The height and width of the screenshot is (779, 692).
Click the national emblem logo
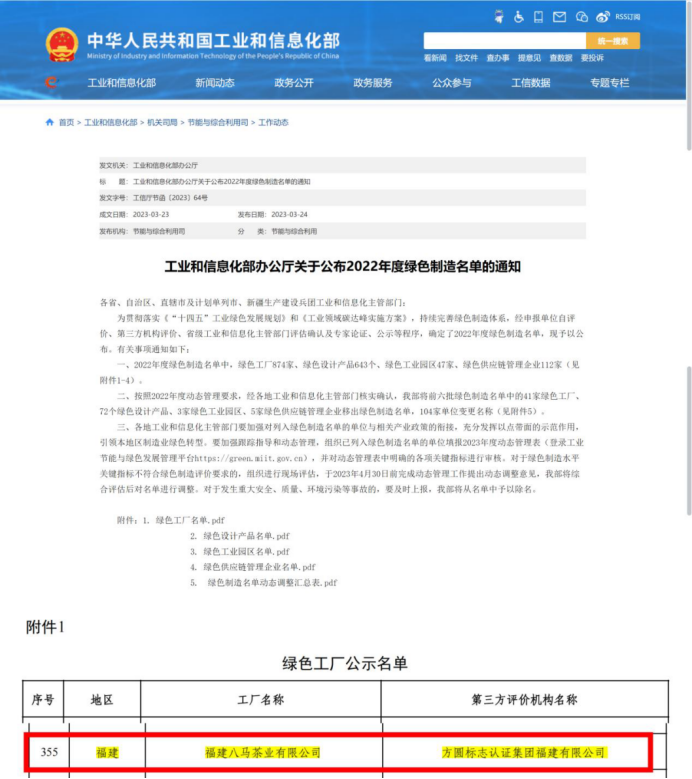pyautogui.click(x=62, y=45)
